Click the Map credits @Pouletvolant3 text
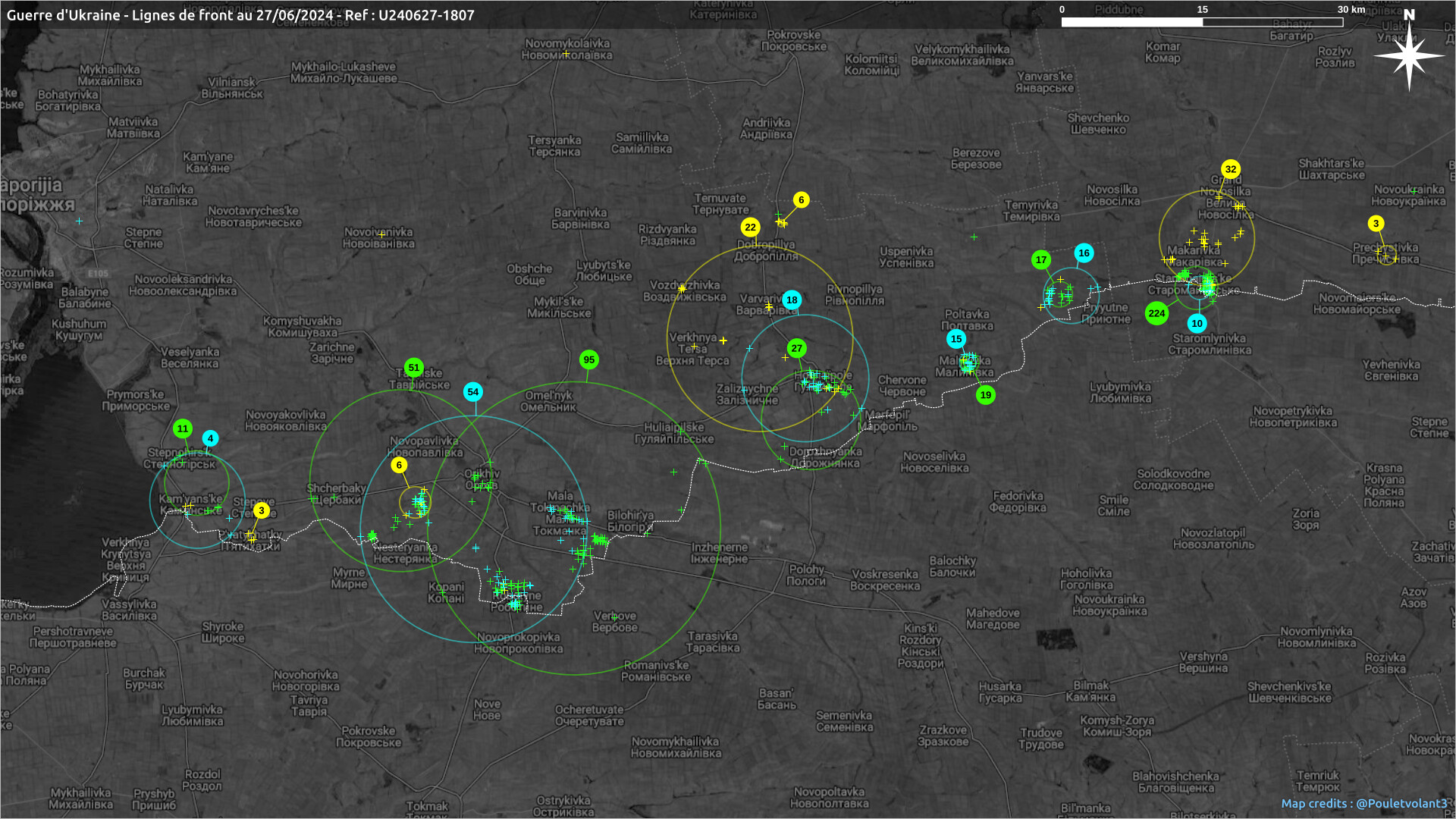Screen dimensions: 1456x819 [x=1363, y=804]
